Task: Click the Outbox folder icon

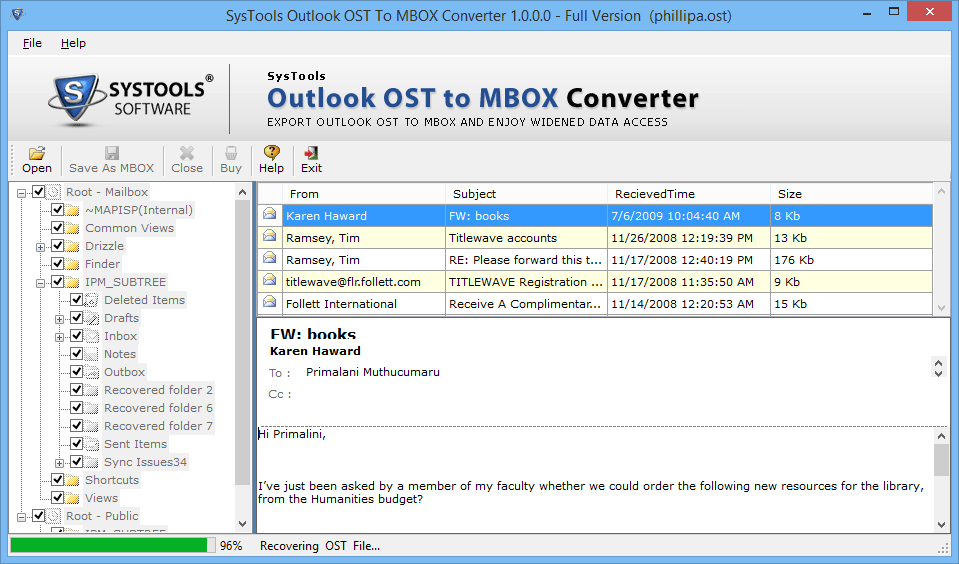Action: pyautogui.click(x=91, y=372)
